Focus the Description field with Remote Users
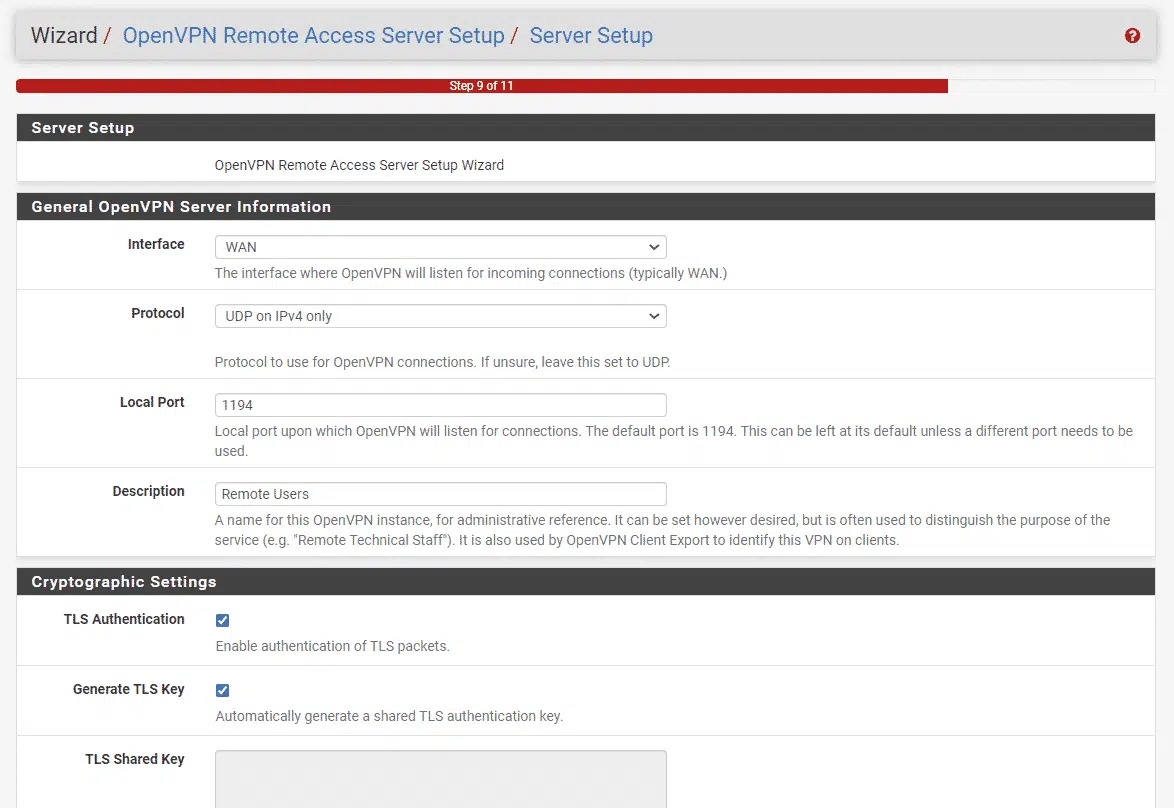The image size is (1174, 808). (x=440, y=494)
